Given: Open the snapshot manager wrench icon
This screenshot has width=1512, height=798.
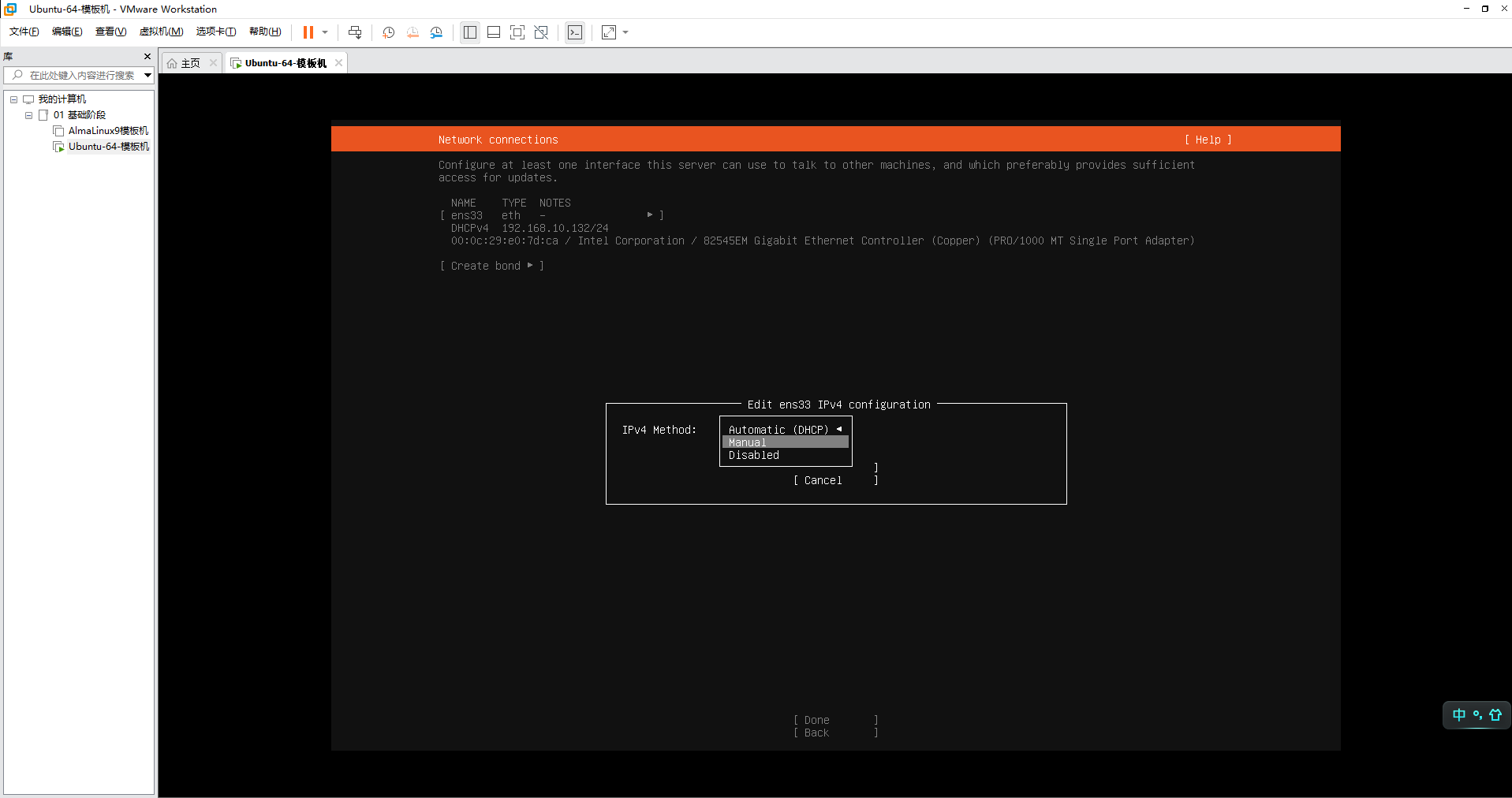Looking at the screenshot, I should (436, 32).
